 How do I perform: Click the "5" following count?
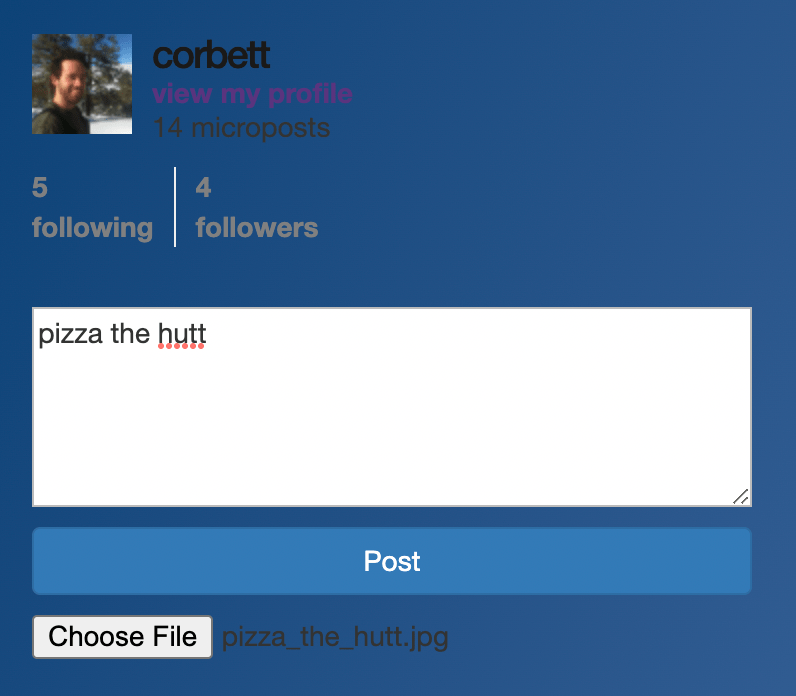(x=40, y=187)
